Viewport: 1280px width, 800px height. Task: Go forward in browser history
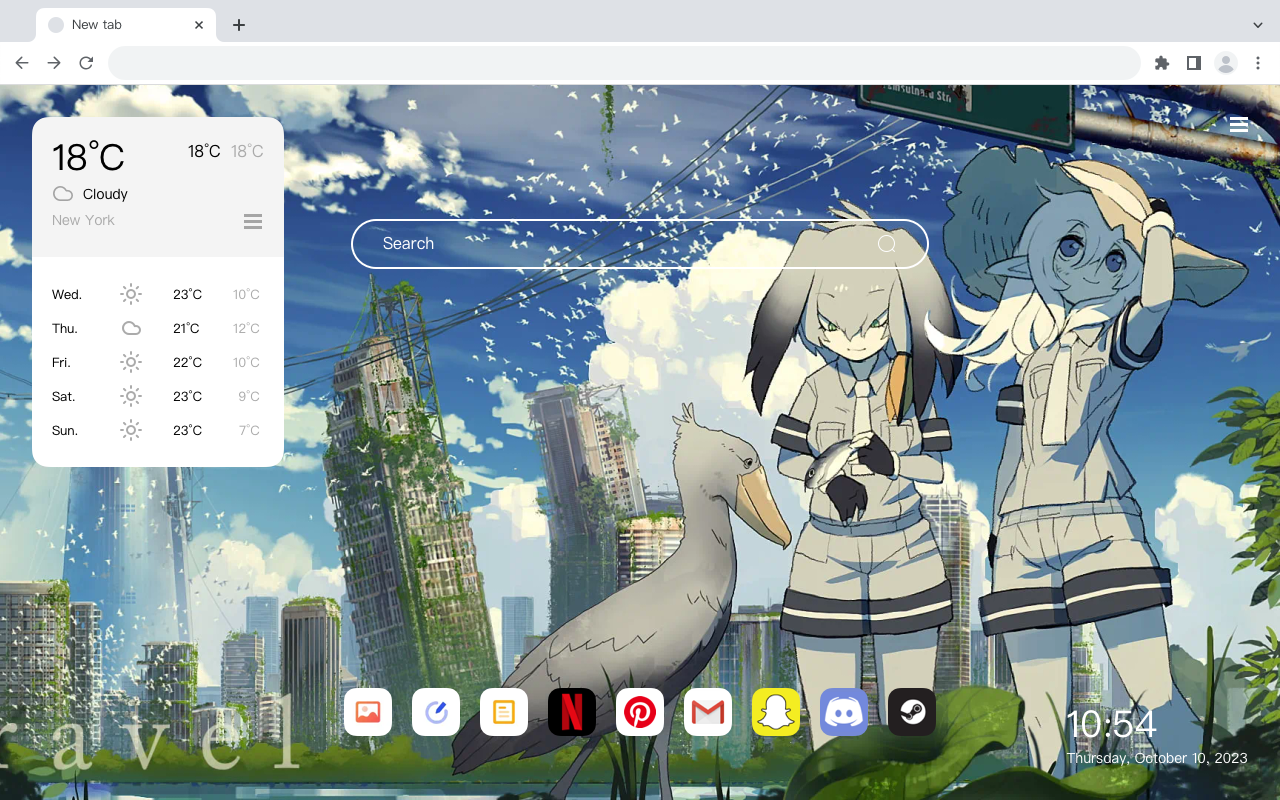point(54,63)
